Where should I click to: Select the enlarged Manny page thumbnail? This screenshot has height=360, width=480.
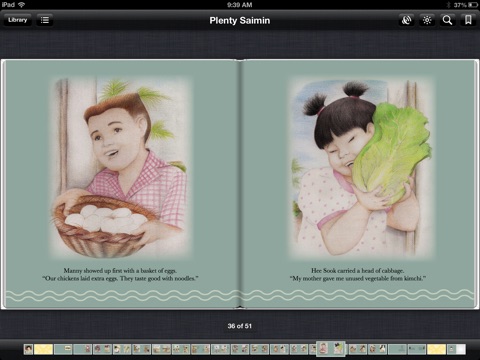coord(323,349)
